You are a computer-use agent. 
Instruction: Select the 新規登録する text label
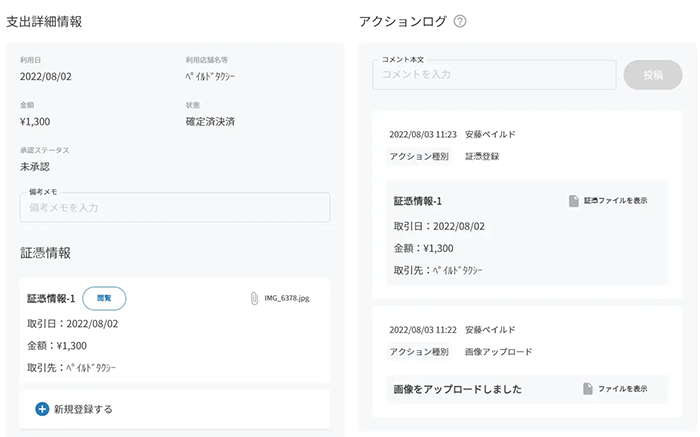pos(83,409)
